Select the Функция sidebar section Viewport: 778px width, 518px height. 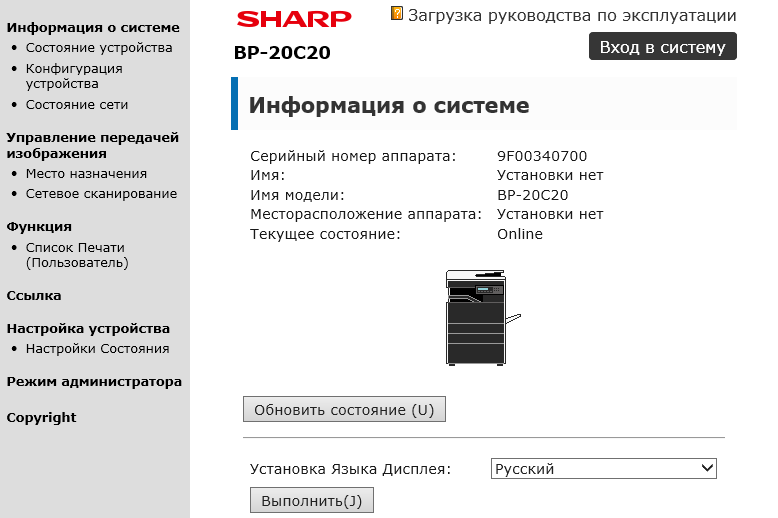pos(39,227)
